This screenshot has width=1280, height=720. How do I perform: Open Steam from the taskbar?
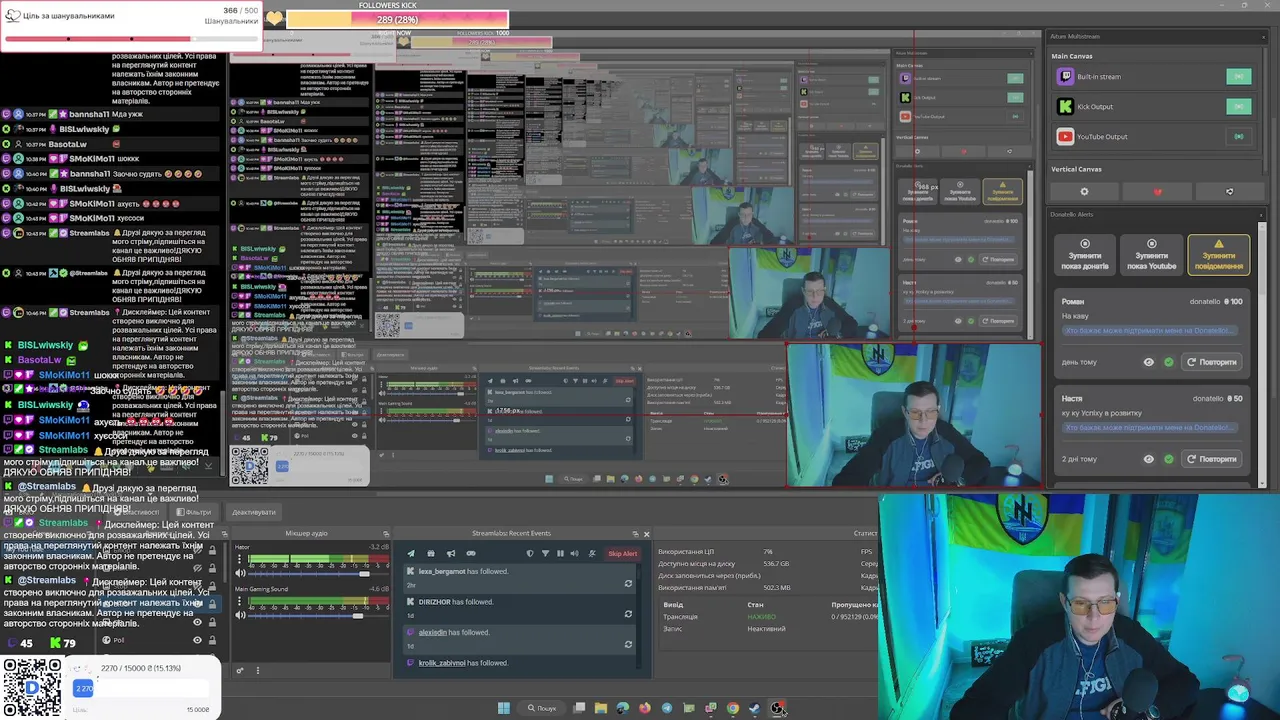(x=754, y=708)
